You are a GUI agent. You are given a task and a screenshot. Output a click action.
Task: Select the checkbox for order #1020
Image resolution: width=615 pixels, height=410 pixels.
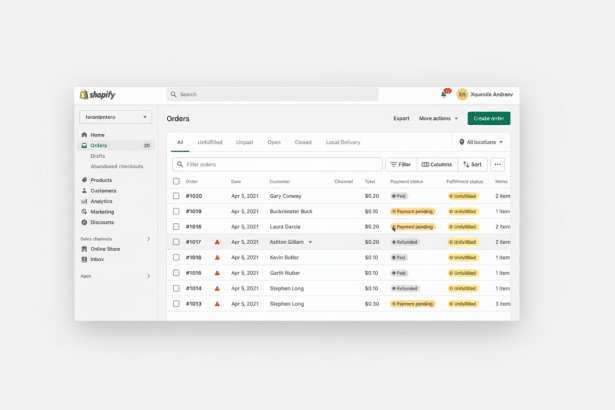coord(176,196)
